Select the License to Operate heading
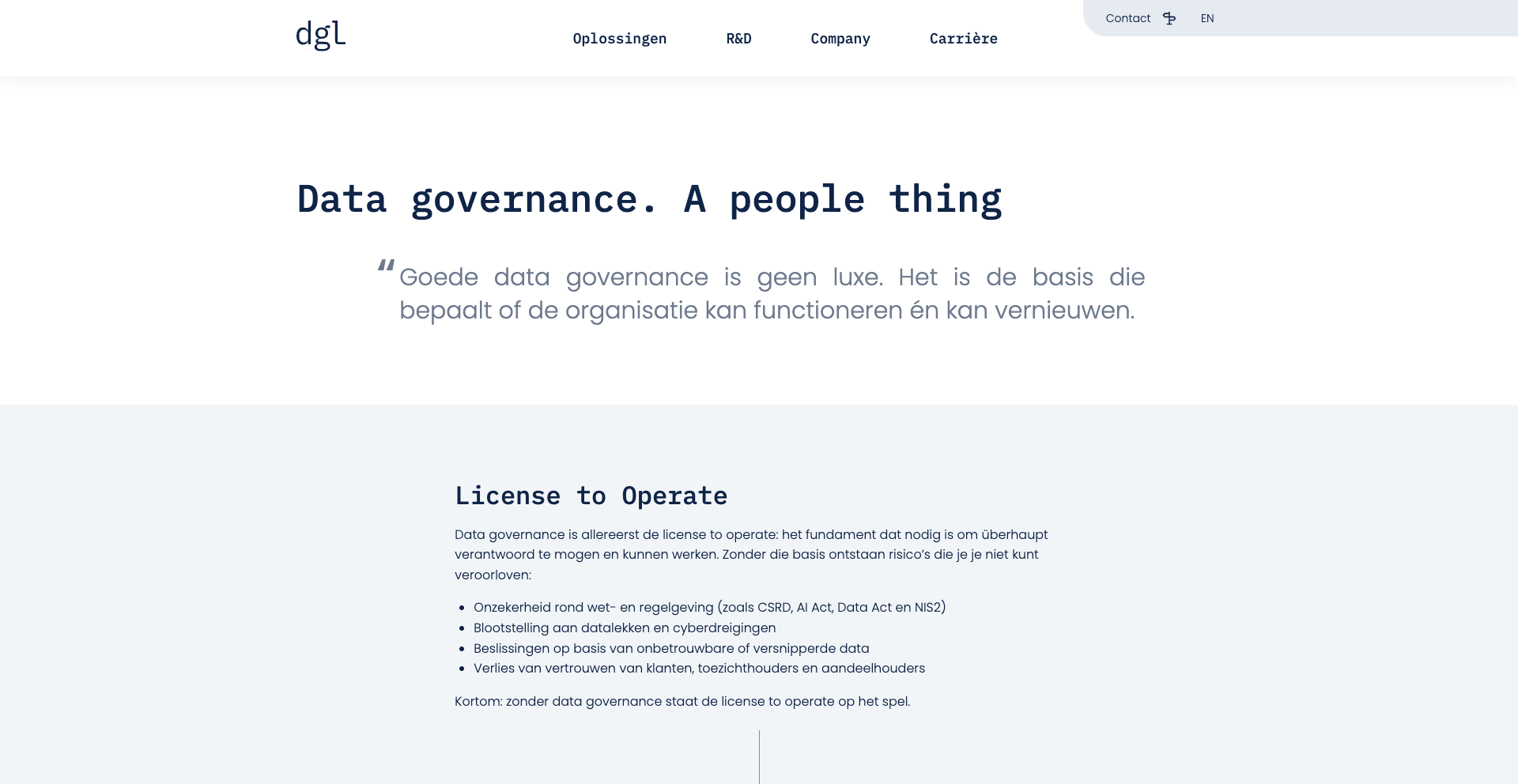 591,495
